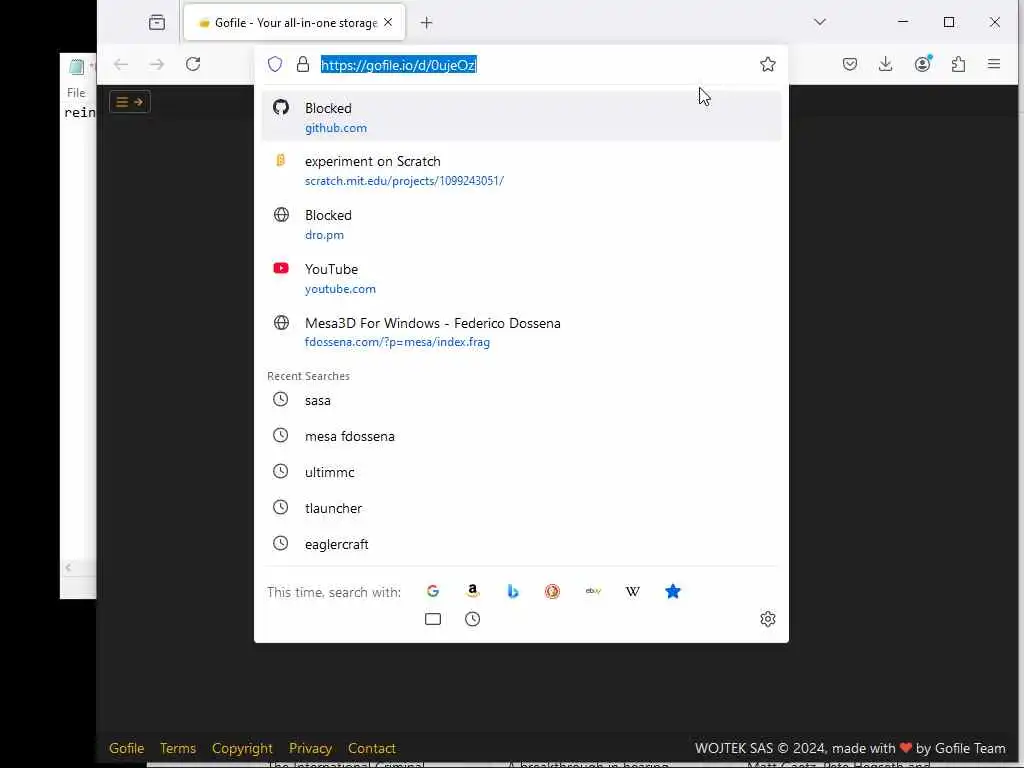Search in open Tabs icon
Image resolution: width=1024 pixels, height=768 pixels.
(433, 618)
